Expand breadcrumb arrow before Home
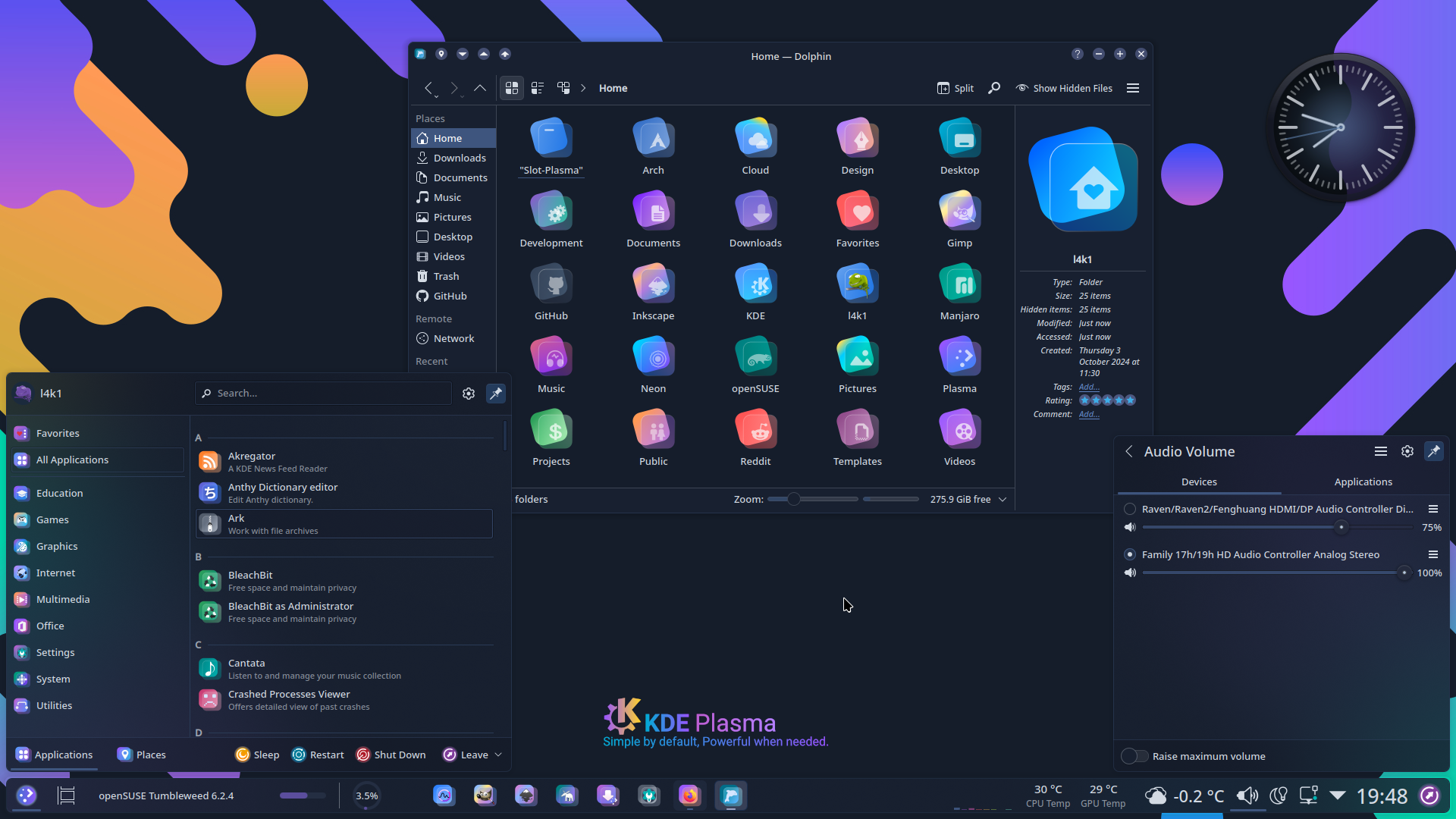Screen dimensions: 1456x819 tap(583, 88)
